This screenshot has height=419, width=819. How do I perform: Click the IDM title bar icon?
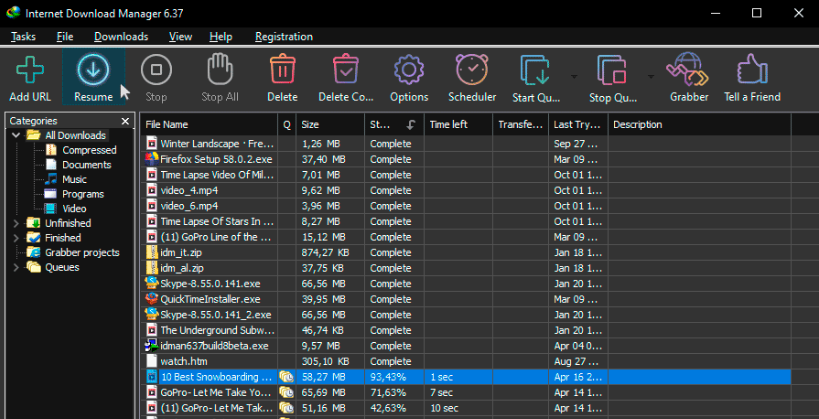pyautogui.click(x=13, y=13)
